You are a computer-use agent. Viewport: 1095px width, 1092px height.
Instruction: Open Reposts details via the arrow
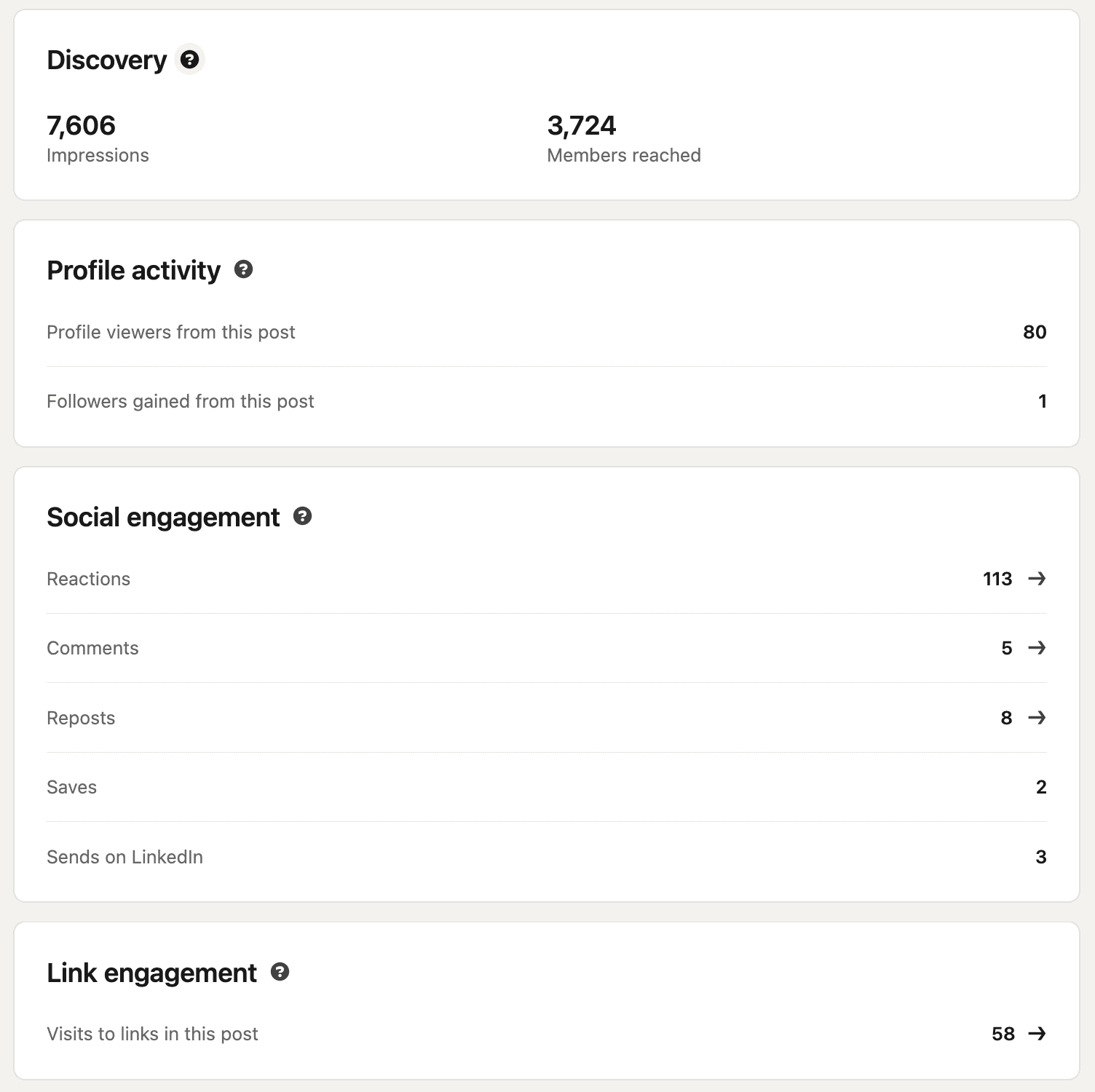(x=1037, y=718)
